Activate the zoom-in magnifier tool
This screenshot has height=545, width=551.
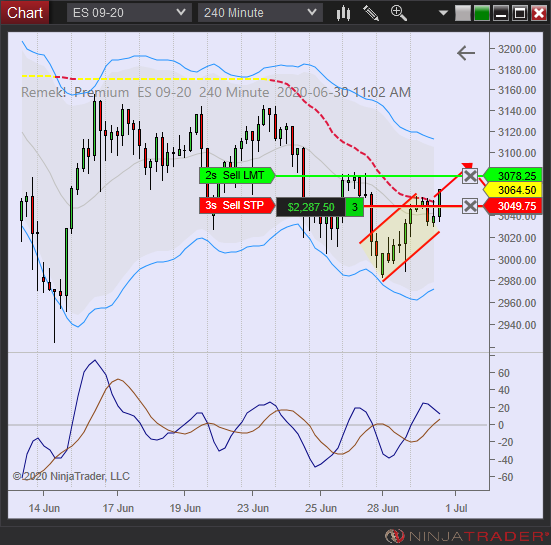(399, 13)
